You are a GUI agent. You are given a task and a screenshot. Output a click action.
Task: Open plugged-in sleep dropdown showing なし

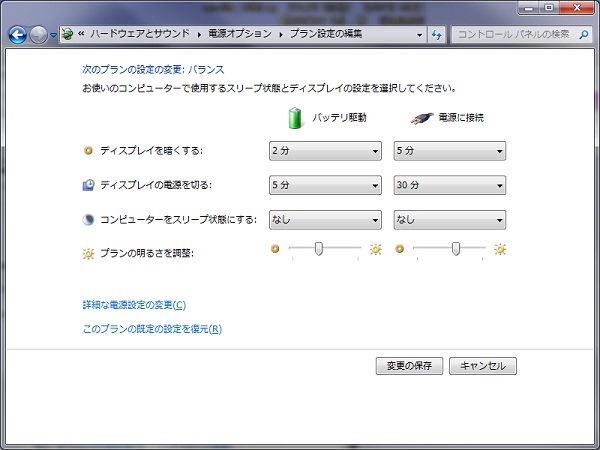[x=450, y=220]
